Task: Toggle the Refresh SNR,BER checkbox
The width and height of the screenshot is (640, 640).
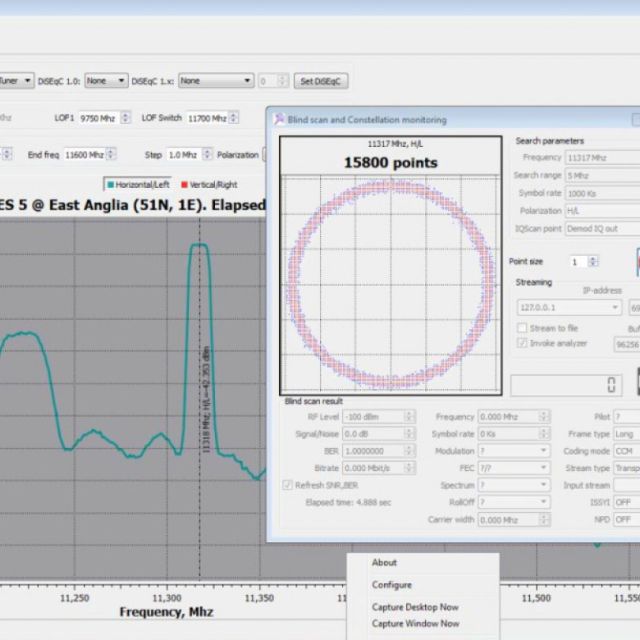Action: coord(288,485)
